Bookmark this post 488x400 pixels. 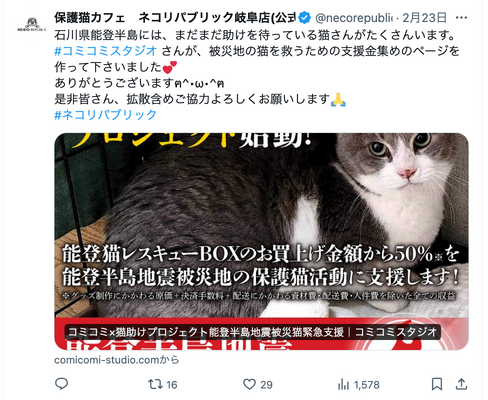pos(437,384)
